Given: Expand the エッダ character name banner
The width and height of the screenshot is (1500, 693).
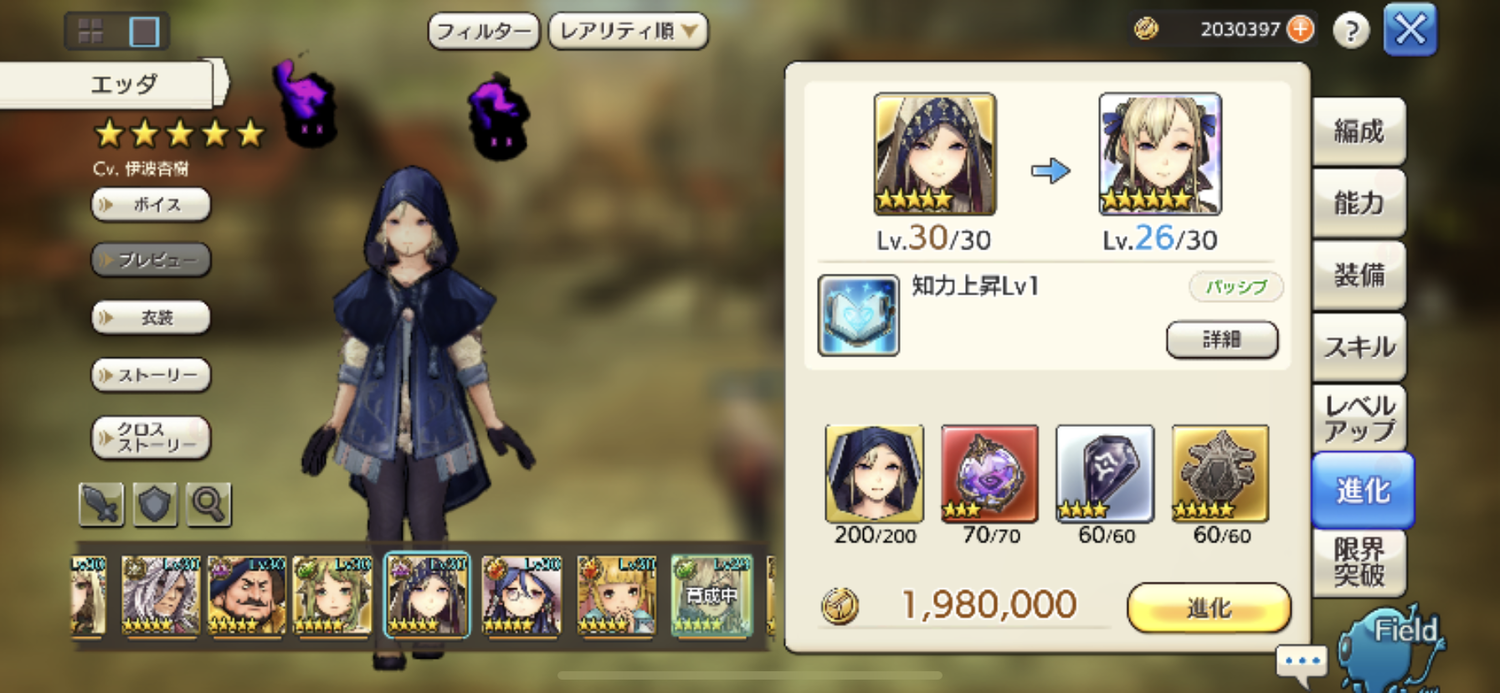Looking at the screenshot, I should coord(113,84).
